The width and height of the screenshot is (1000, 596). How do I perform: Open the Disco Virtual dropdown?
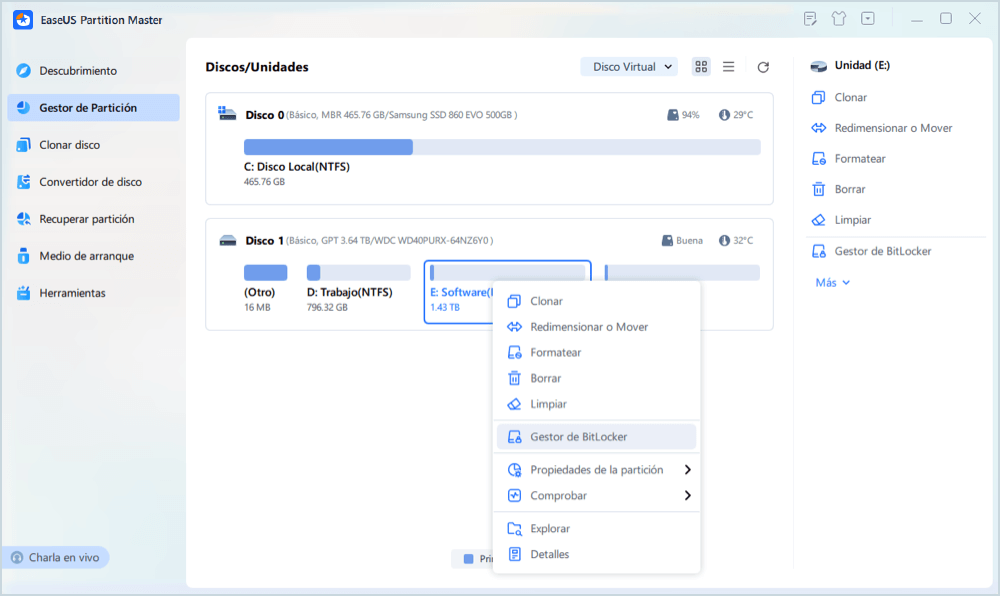click(629, 67)
